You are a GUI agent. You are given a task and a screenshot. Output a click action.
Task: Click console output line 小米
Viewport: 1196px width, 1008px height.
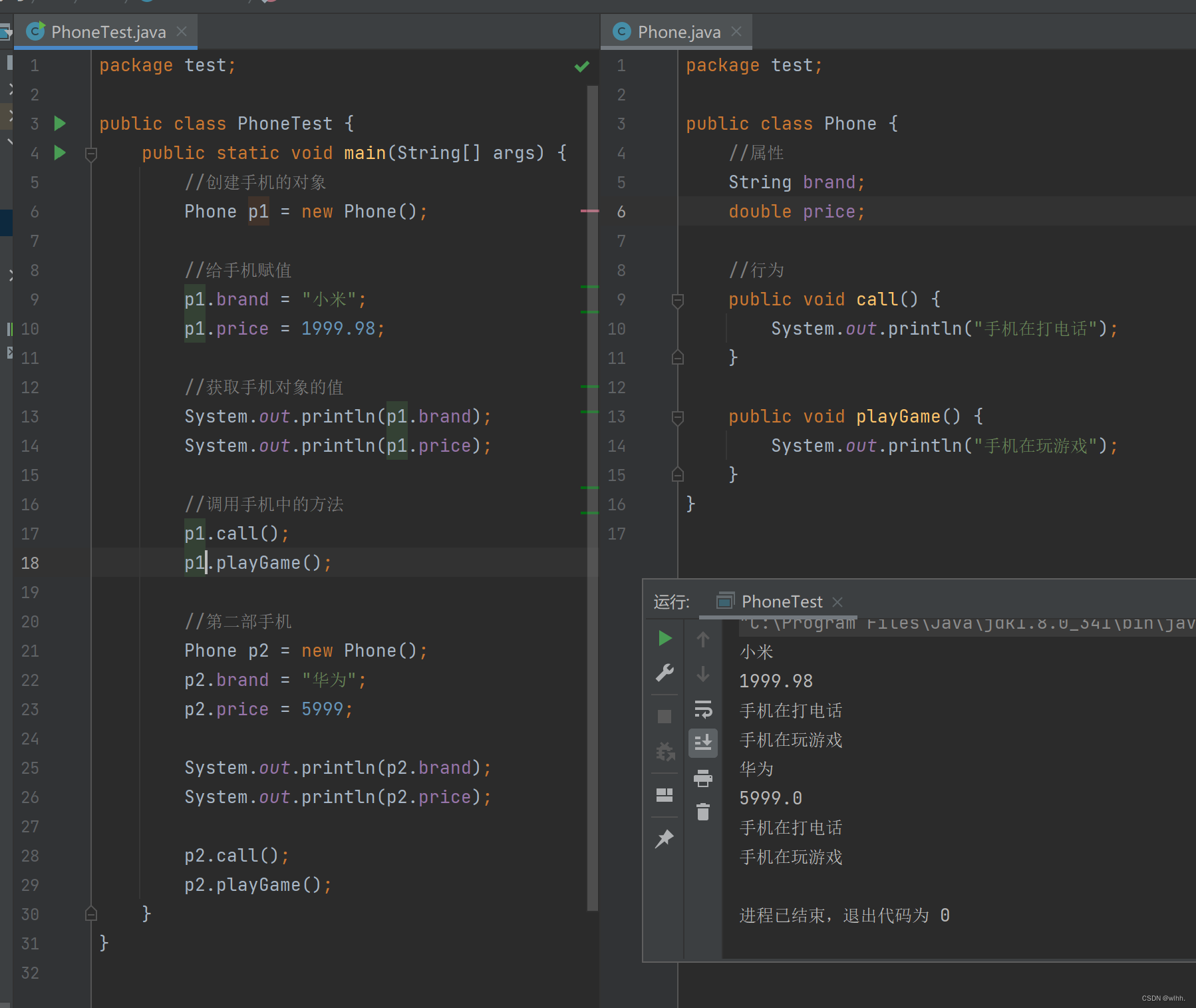pyautogui.click(x=756, y=651)
